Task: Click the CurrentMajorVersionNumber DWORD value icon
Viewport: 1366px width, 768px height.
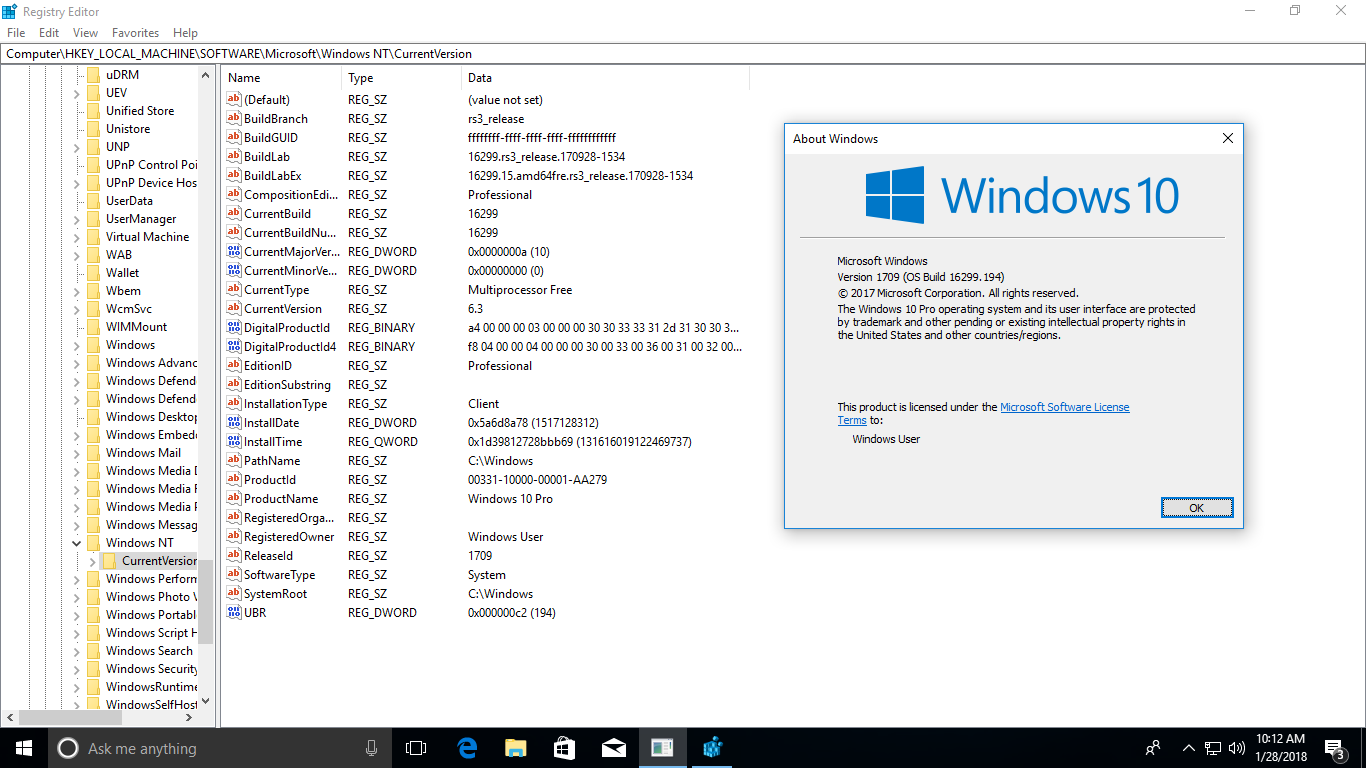Action: pyautogui.click(x=234, y=251)
